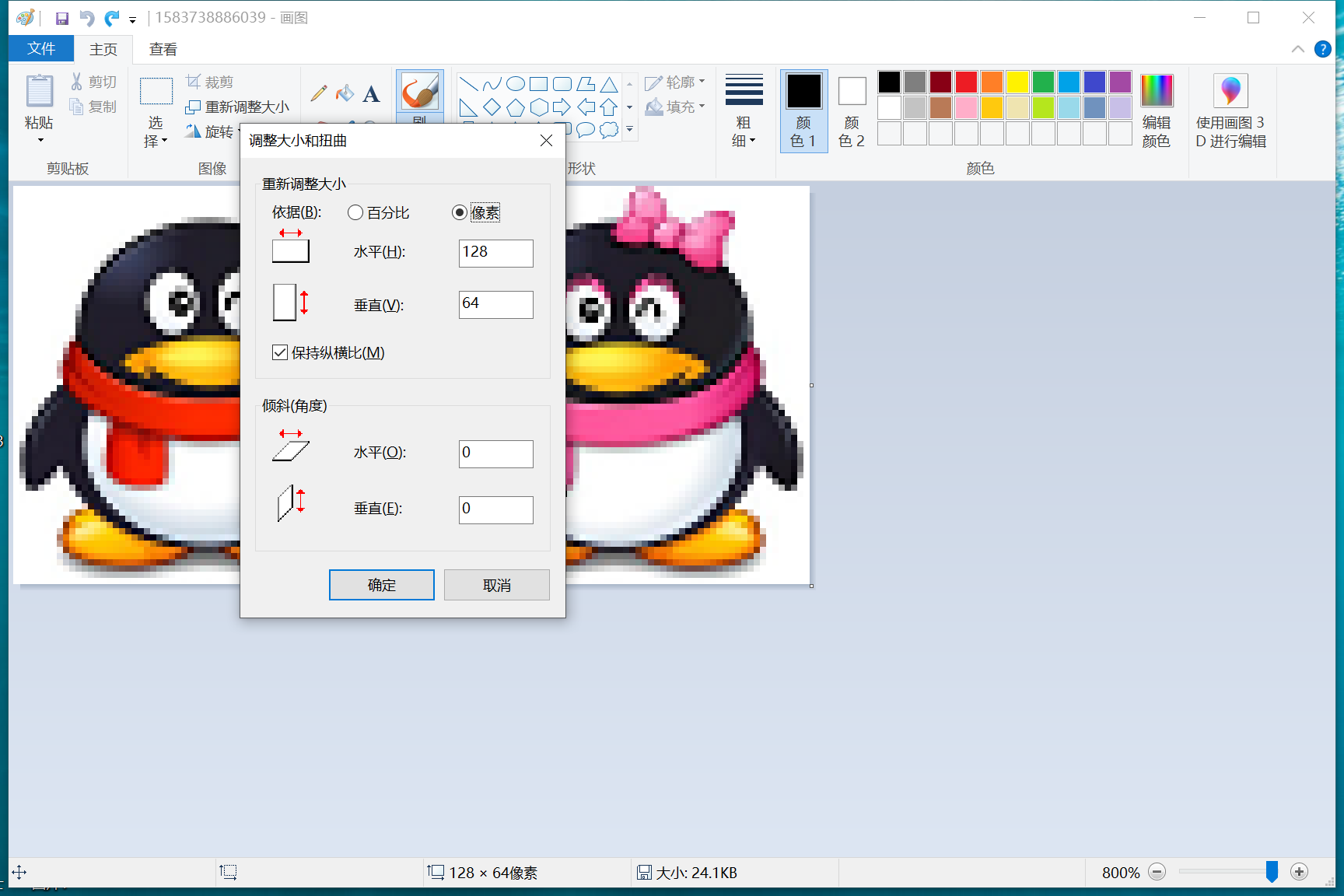This screenshot has width=1344, height=896.
Task: Click the 水平(H) resize input field
Action: tap(496, 254)
